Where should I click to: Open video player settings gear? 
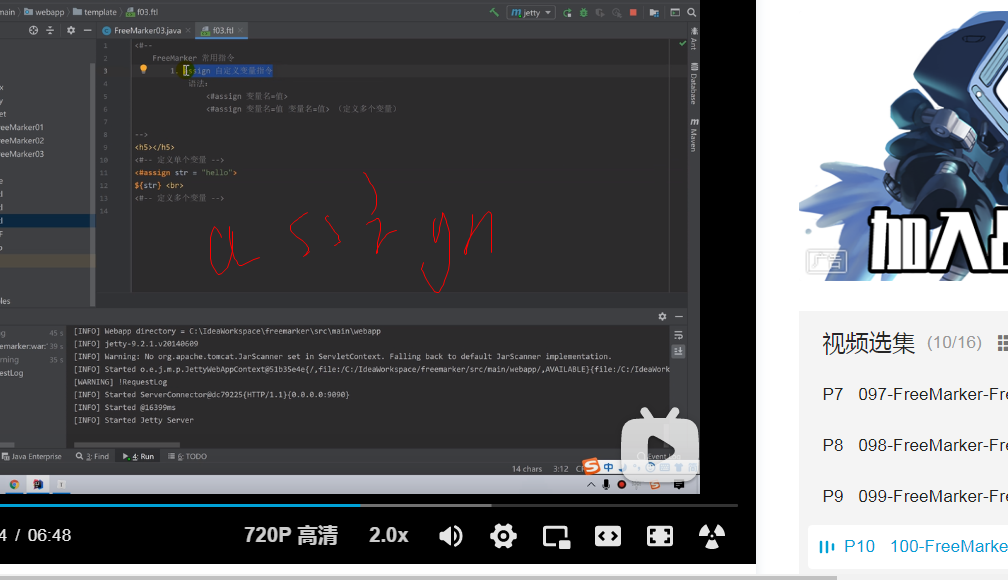(503, 536)
